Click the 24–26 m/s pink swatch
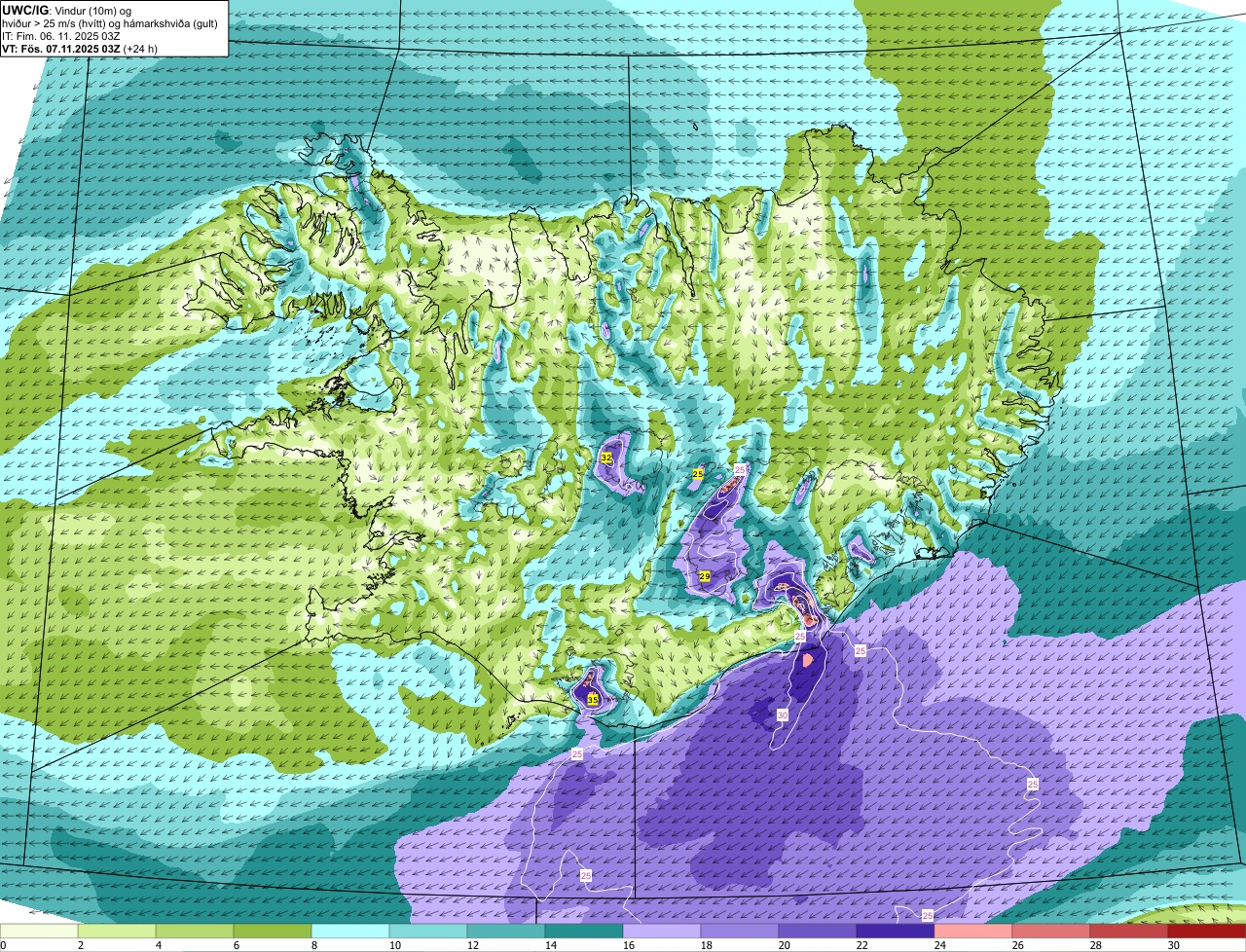The width and height of the screenshot is (1246, 952). click(973, 932)
